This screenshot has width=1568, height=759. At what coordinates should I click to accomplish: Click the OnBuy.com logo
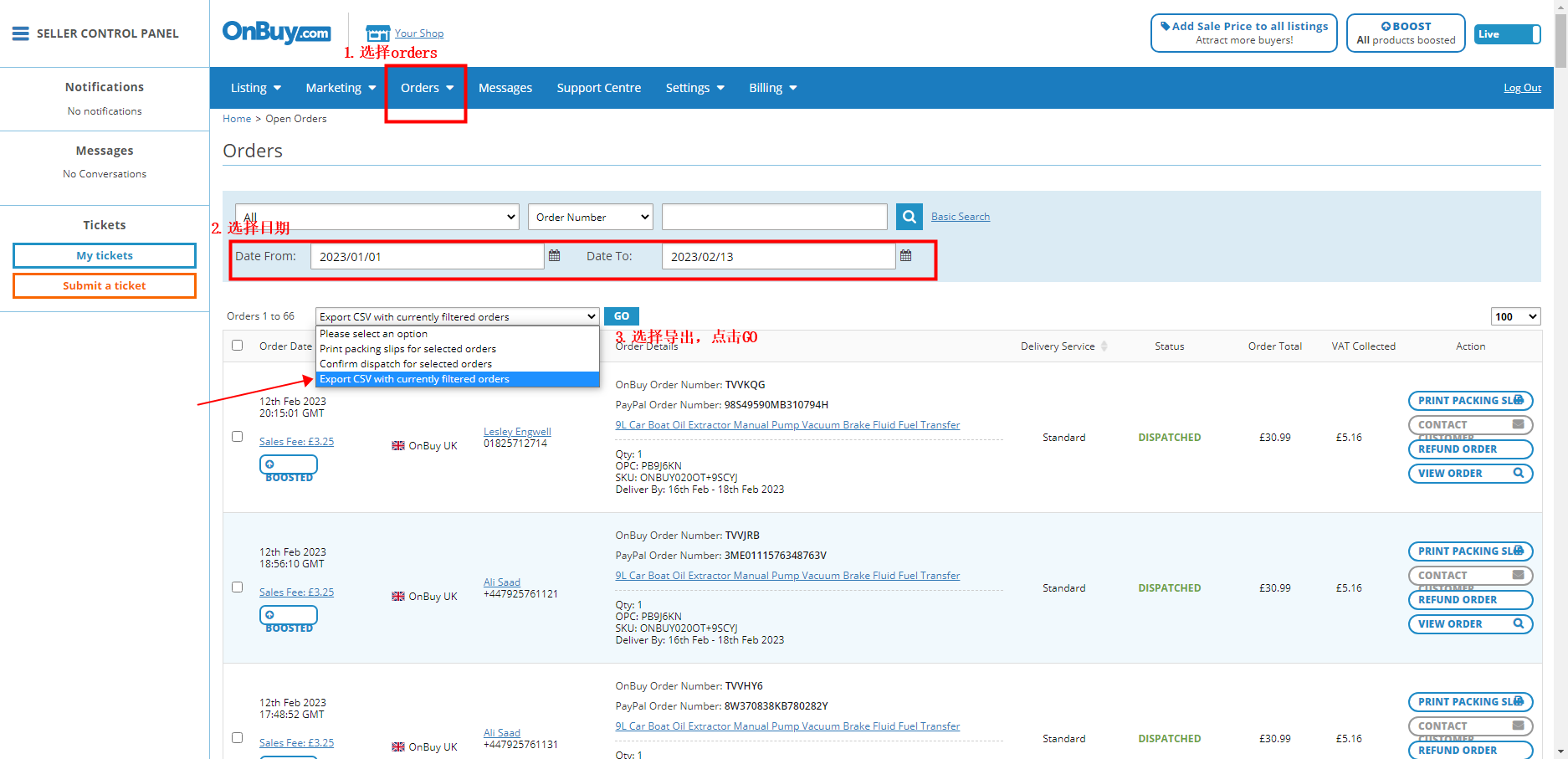point(276,33)
